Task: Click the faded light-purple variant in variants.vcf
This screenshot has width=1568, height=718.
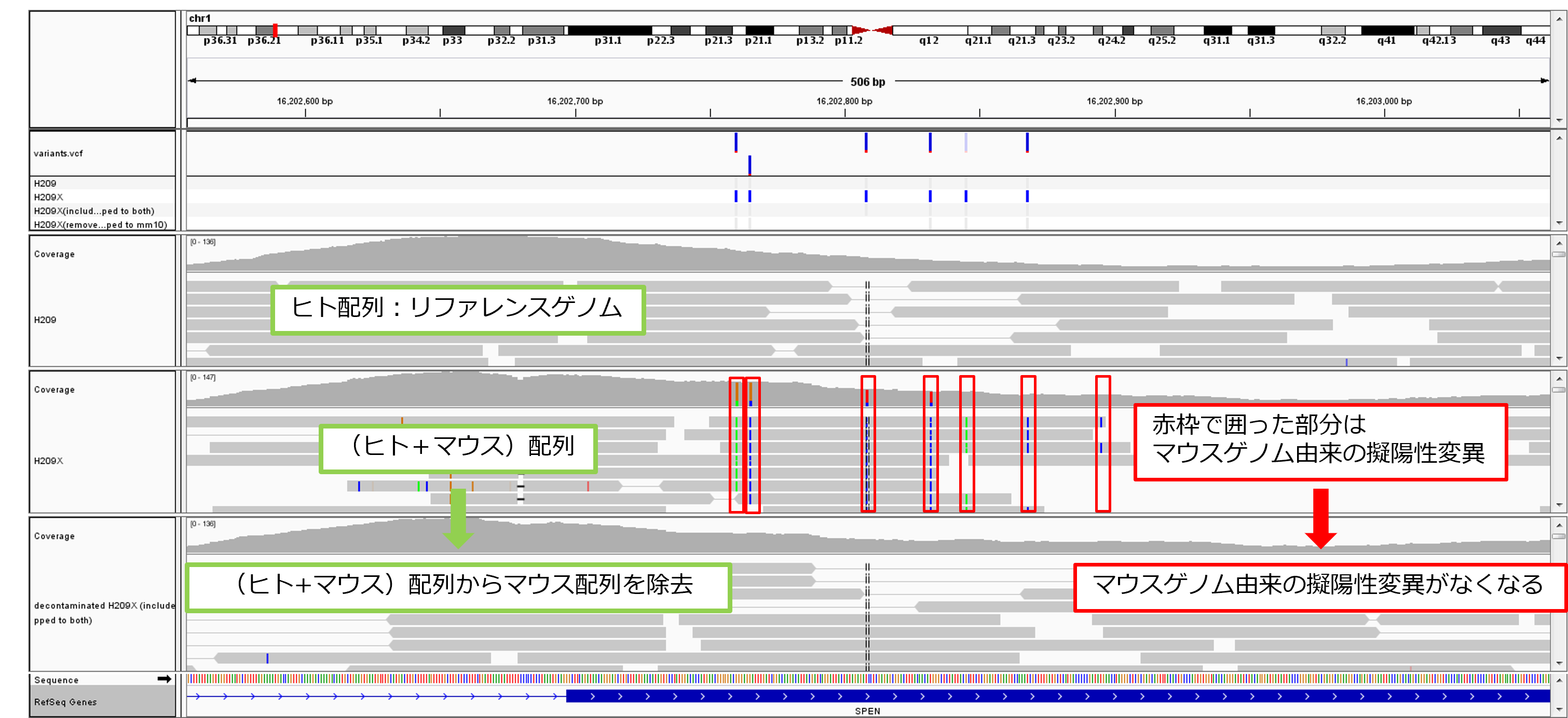Action: (x=966, y=142)
